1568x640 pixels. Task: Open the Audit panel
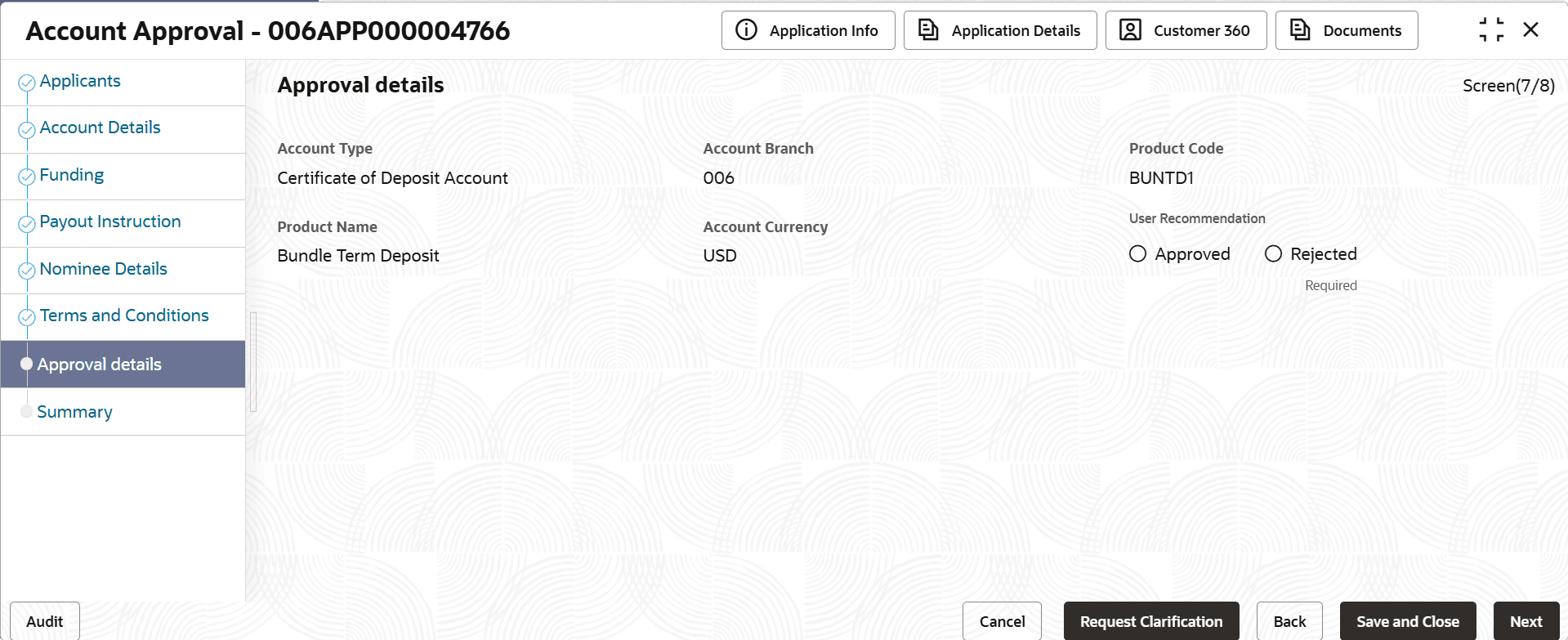(44, 622)
